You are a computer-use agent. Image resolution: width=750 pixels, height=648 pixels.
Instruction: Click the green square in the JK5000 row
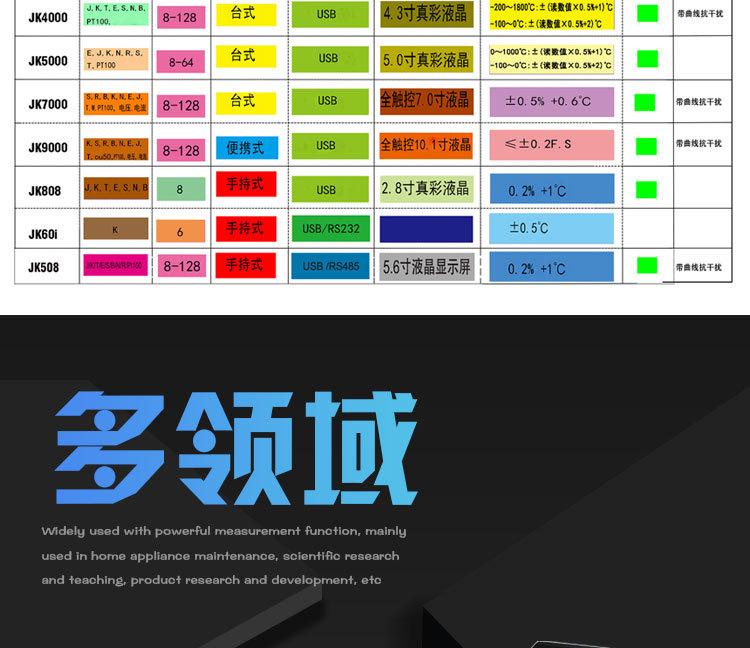647,59
